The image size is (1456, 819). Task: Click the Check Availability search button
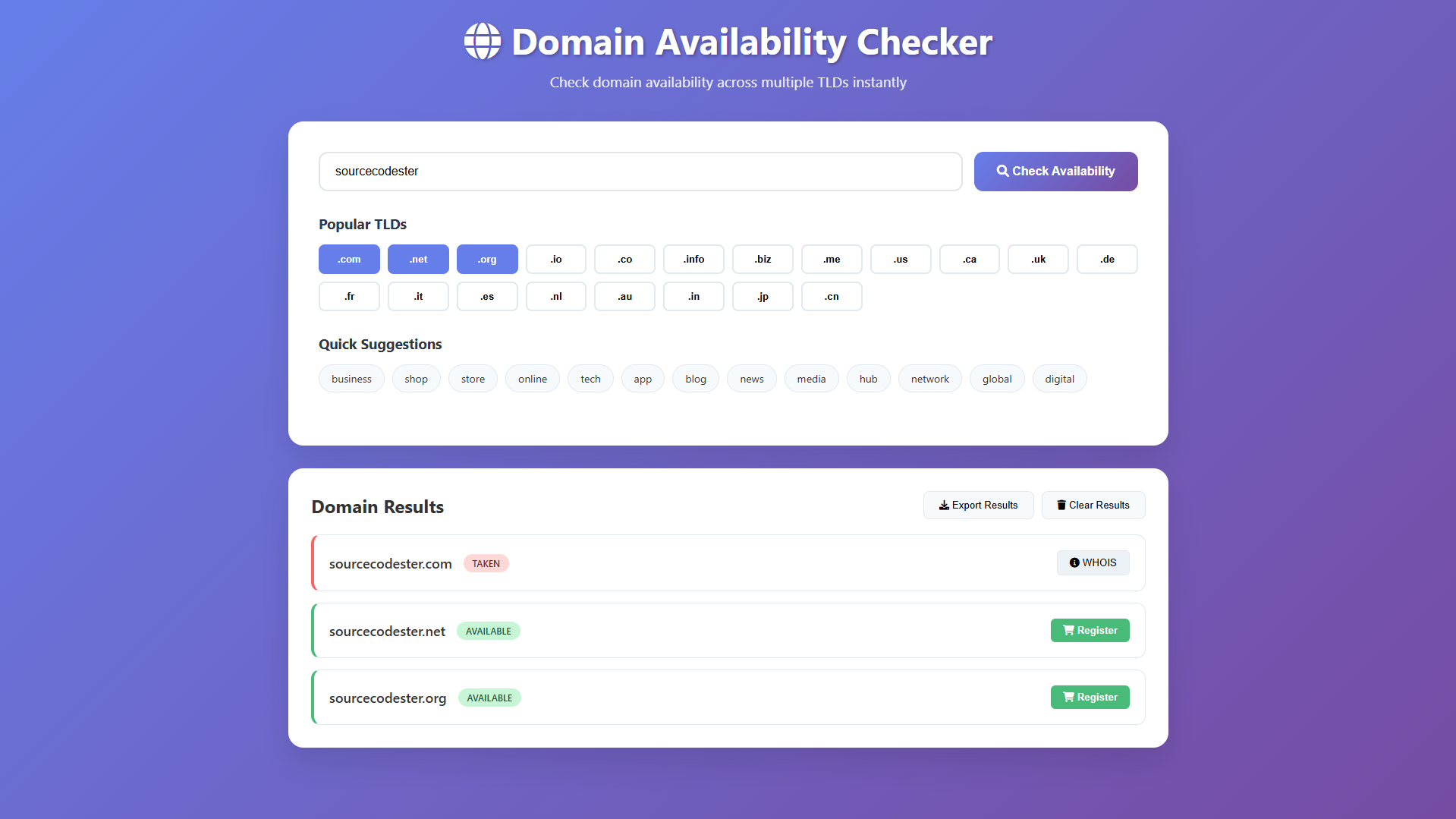coord(1055,172)
